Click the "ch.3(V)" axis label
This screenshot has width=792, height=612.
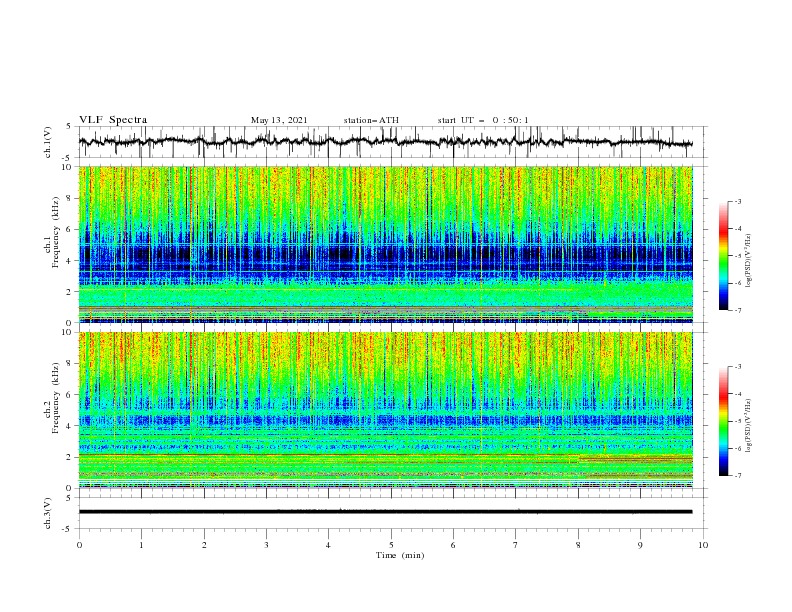click(x=48, y=513)
